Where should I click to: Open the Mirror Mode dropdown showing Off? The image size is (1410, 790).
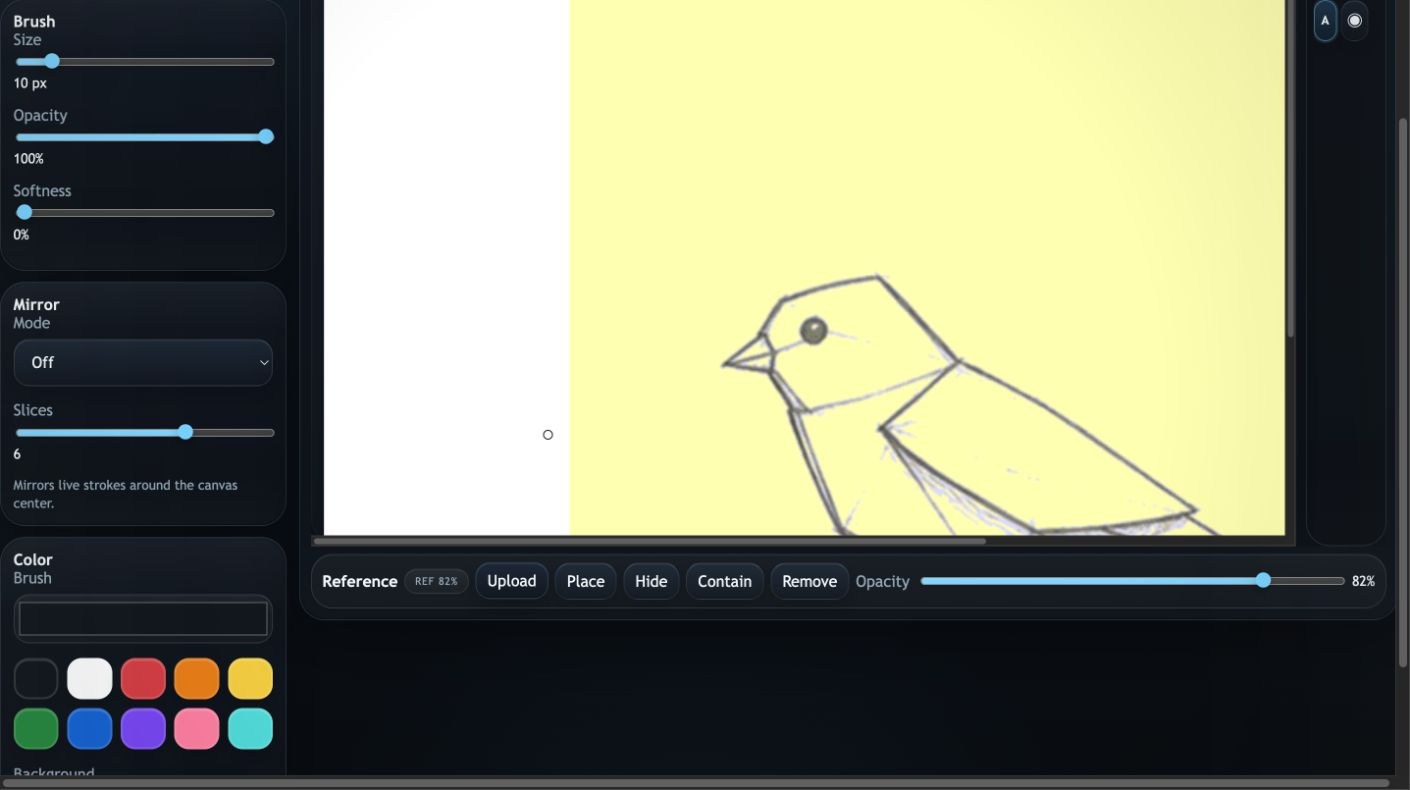pyautogui.click(x=143, y=362)
